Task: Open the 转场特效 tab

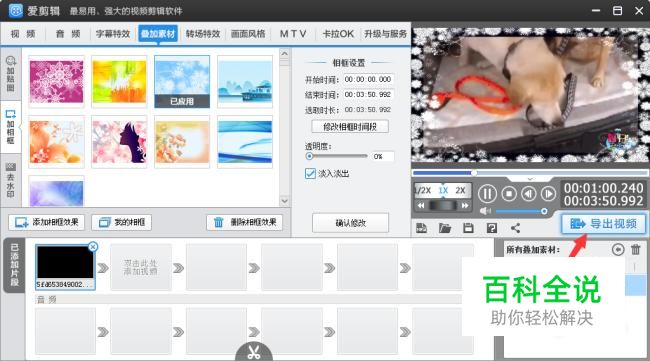Action: tap(203, 34)
